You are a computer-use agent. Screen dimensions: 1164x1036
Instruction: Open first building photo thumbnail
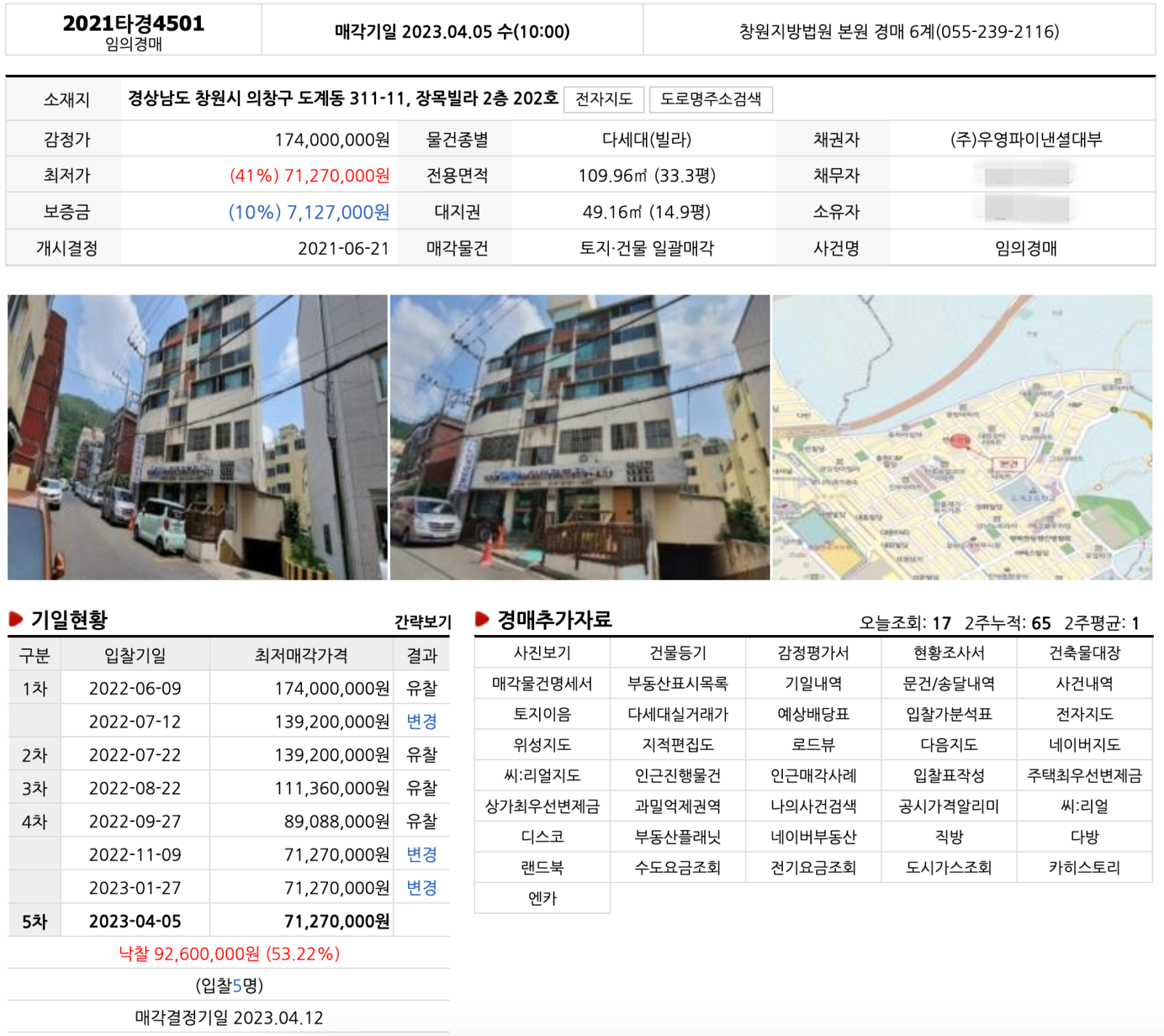click(x=197, y=437)
